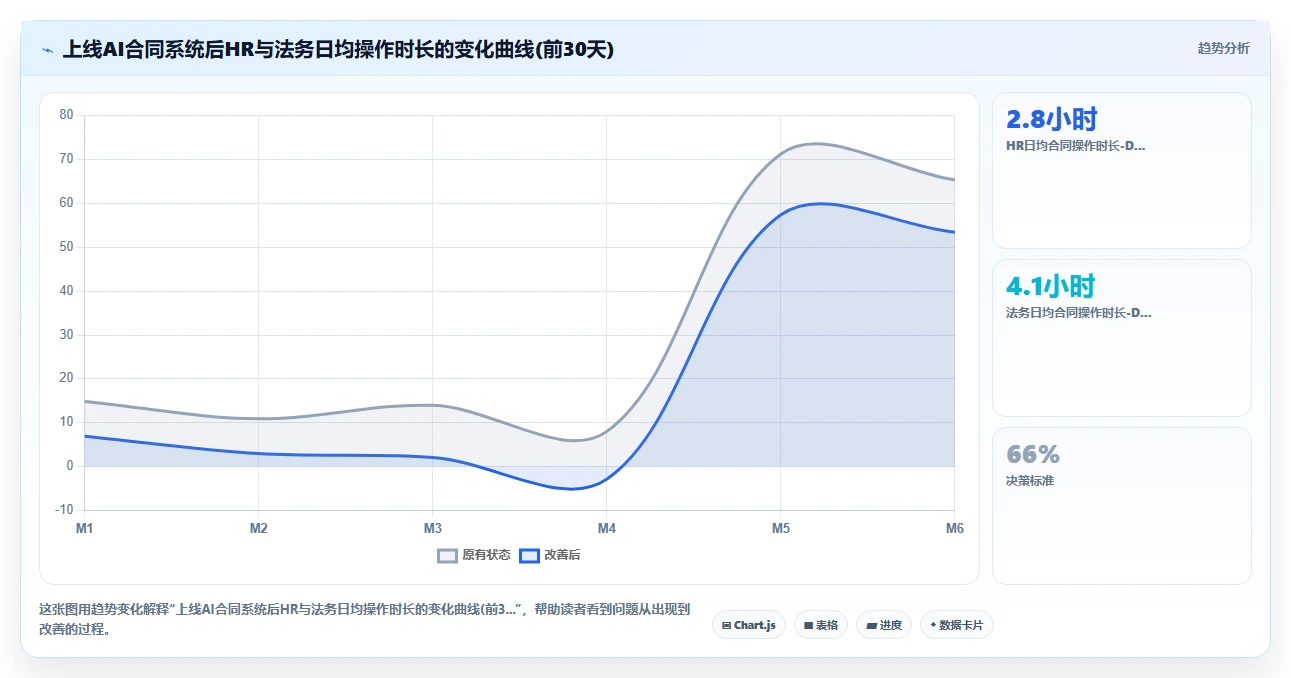Image resolution: width=1291 pixels, height=678 pixels.
Task: Click the M4 x-axis label
Action: click(x=606, y=528)
